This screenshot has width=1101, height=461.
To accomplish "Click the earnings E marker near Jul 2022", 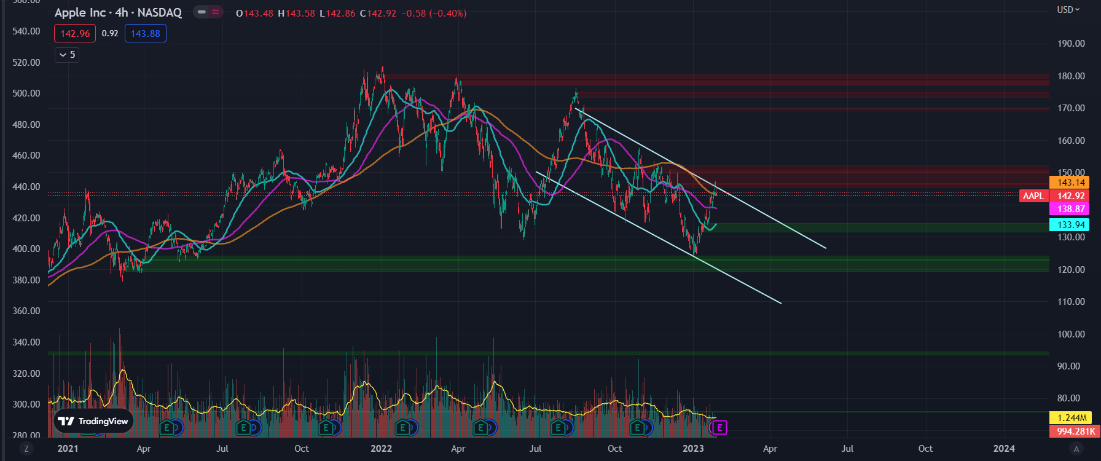I will [x=559, y=426].
